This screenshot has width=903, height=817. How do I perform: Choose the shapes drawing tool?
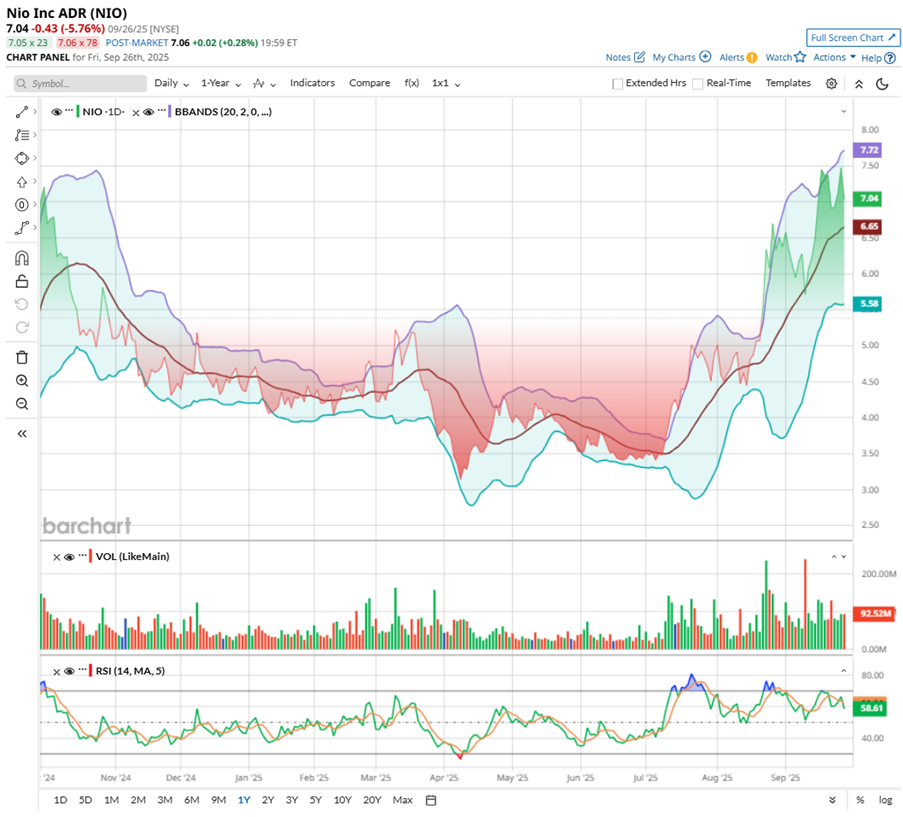click(x=21, y=158)
